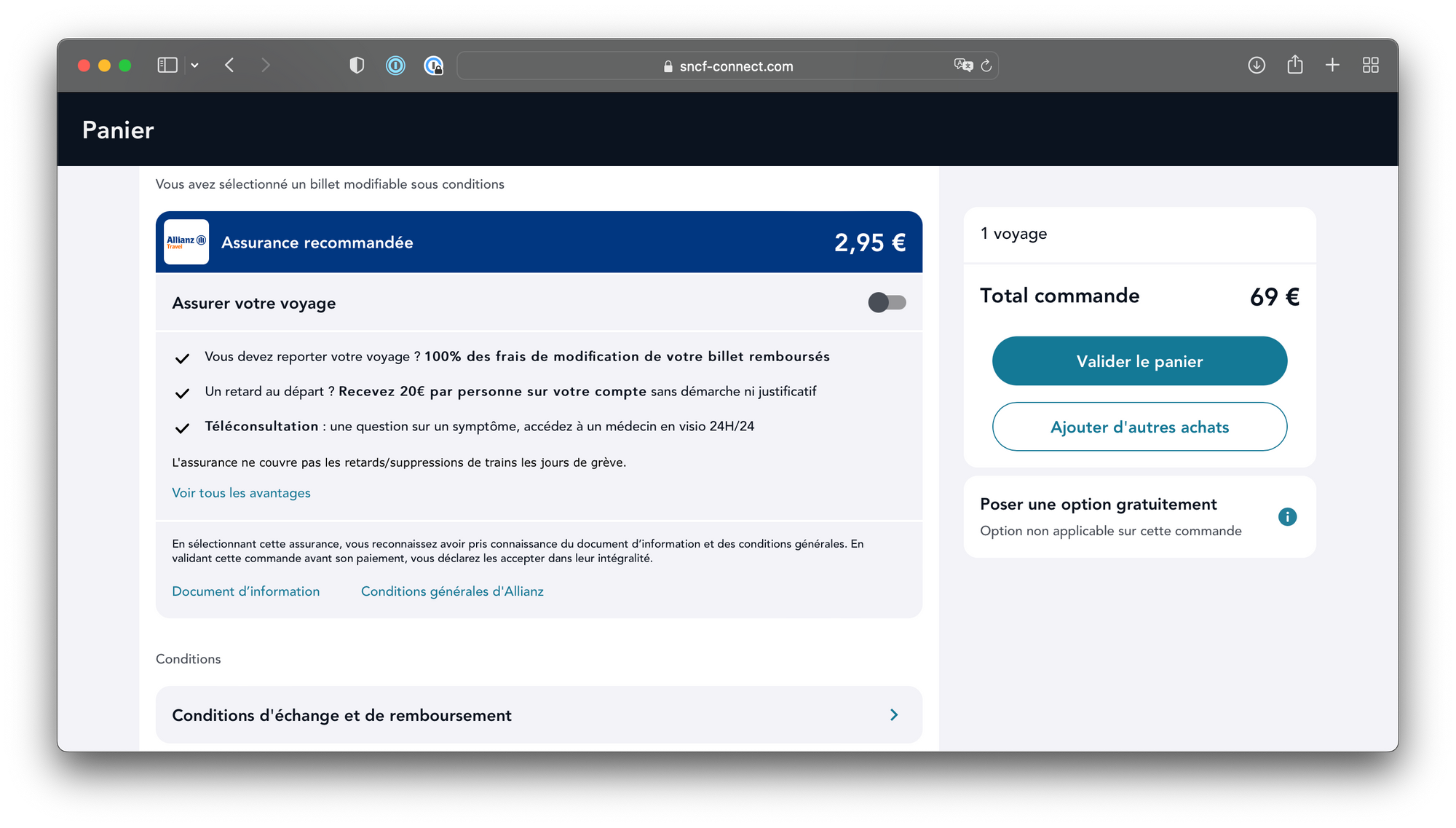The width and height of the screenshot is (1456, 828).
Task: Show the tab overview grid
Action: click(1371, 65)
